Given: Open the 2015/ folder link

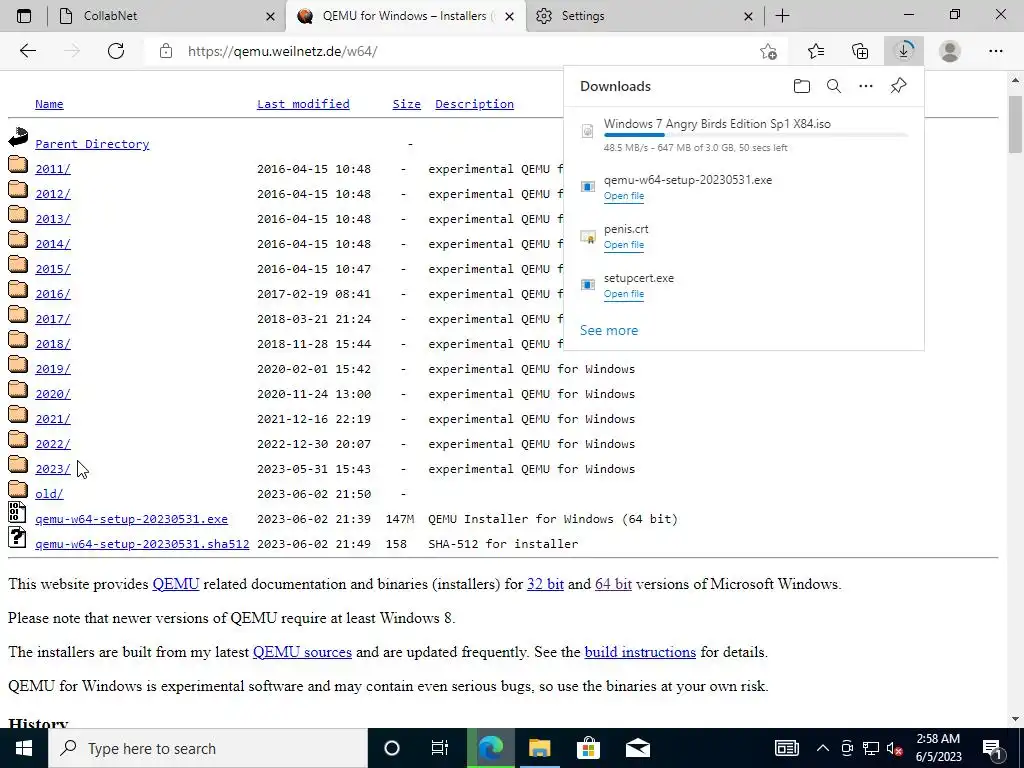Looking at the screenshot, I should [52, 269].
